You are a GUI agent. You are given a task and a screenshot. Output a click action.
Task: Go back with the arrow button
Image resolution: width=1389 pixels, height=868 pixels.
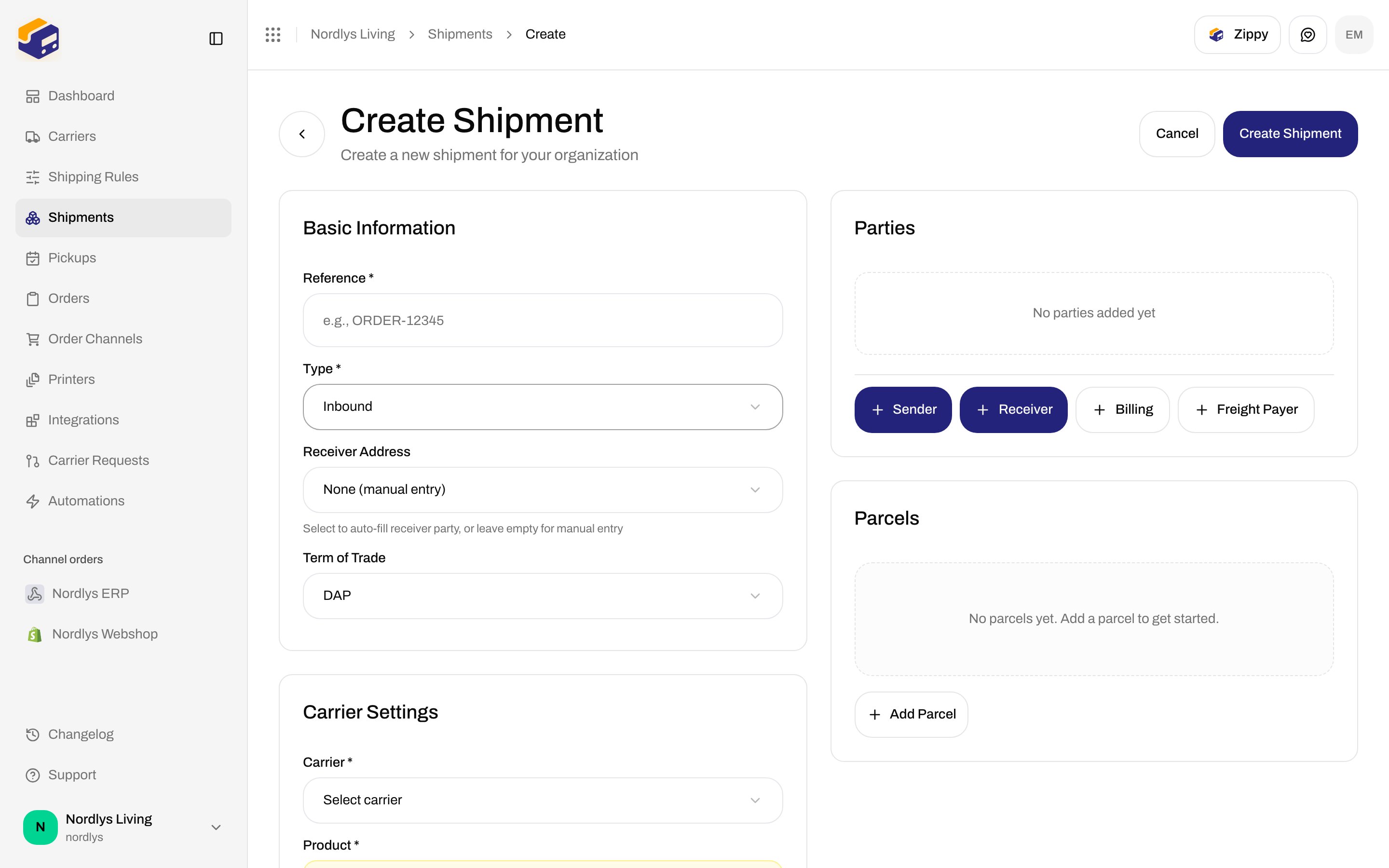click(302, 134)
